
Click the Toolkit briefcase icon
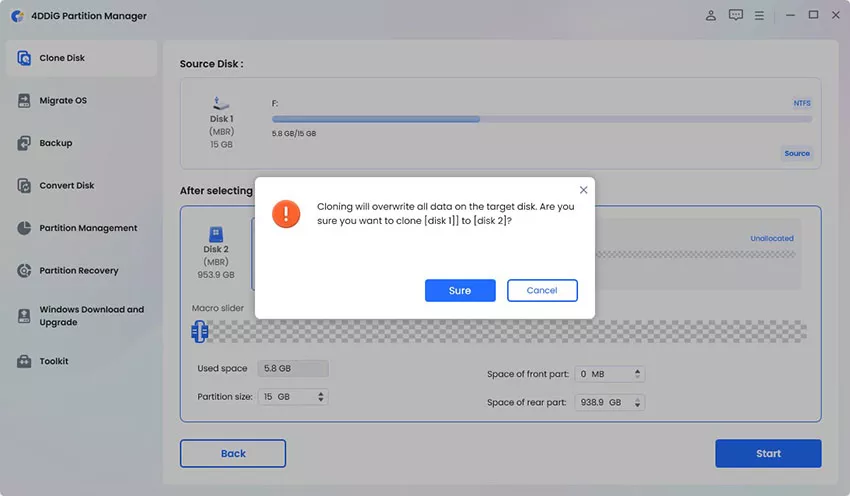point(24,361)
